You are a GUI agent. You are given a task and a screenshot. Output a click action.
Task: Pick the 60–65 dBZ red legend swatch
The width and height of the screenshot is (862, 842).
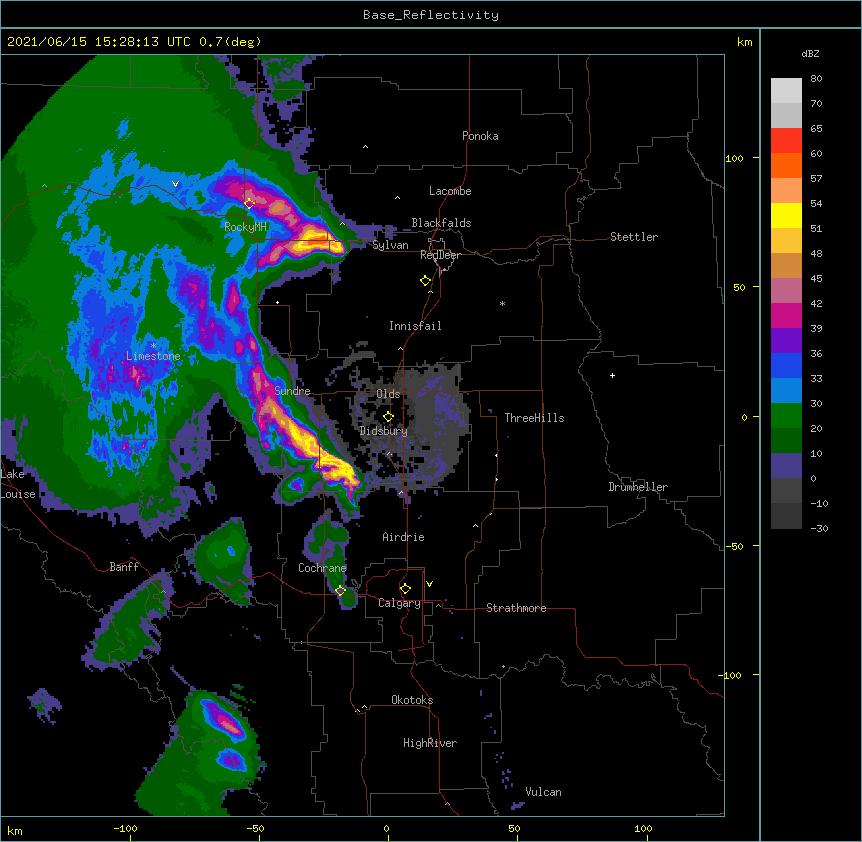point(786,141)
